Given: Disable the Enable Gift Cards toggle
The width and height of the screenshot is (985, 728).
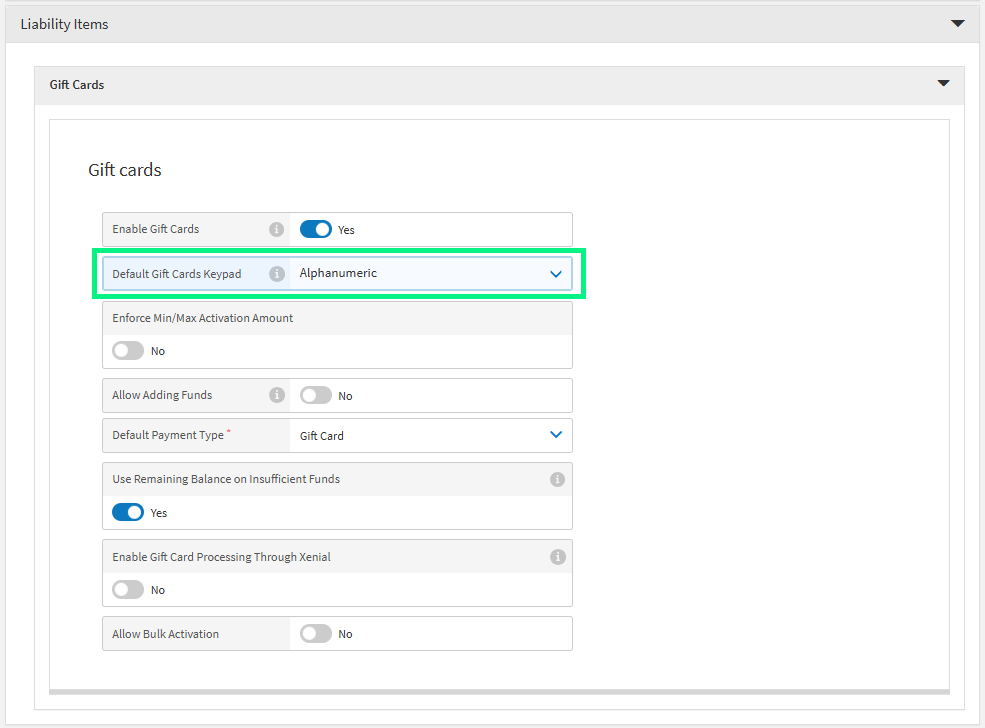Looking at the screenshot, I should pos(316,230).
